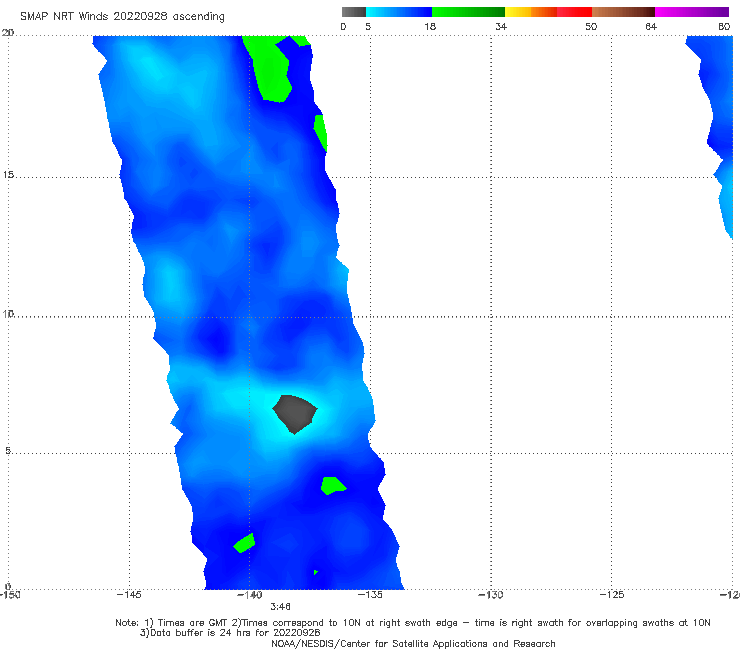
Task: Click the color bar label '64'
Action: coord(651,26)
